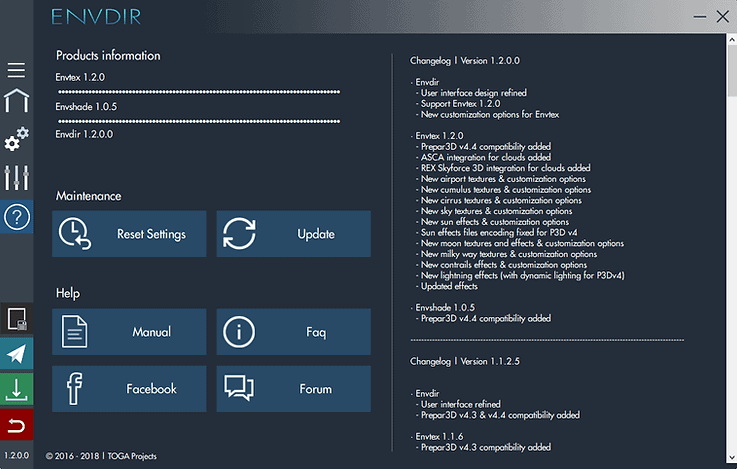Open the Faq page
Viewport: 737px width, 469px height.
point(293,332)
